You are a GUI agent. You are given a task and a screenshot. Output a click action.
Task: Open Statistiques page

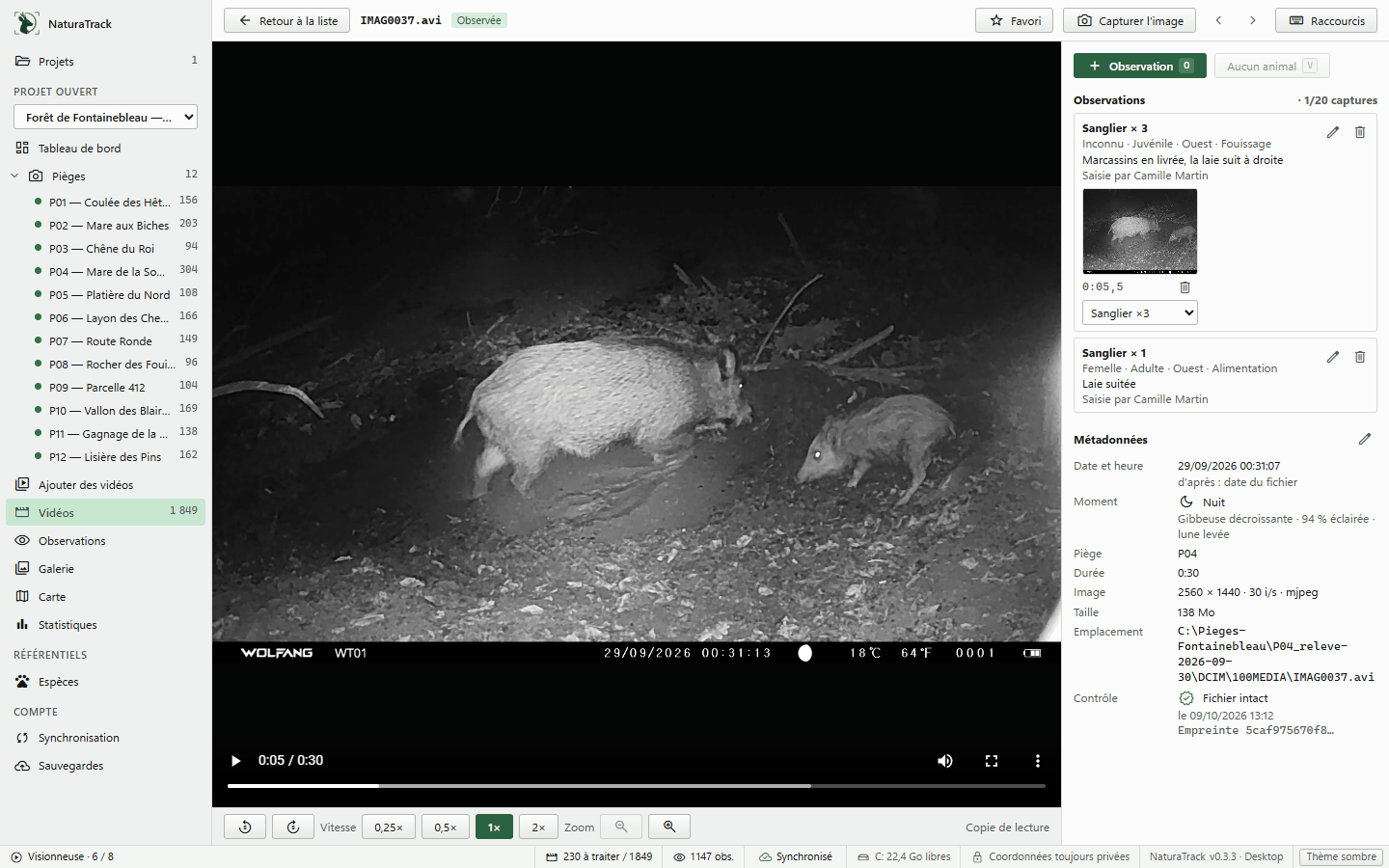point(106,624)
